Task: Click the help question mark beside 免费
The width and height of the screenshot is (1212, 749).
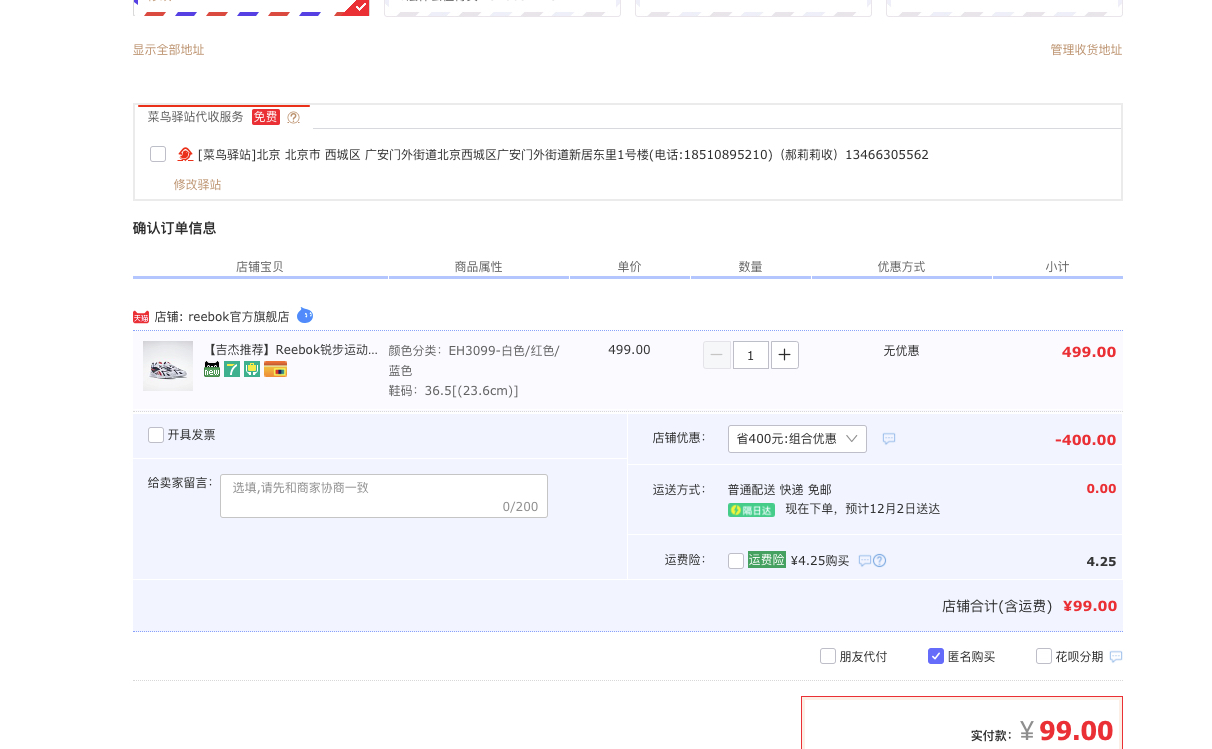Action: click(x=293, y=117)
